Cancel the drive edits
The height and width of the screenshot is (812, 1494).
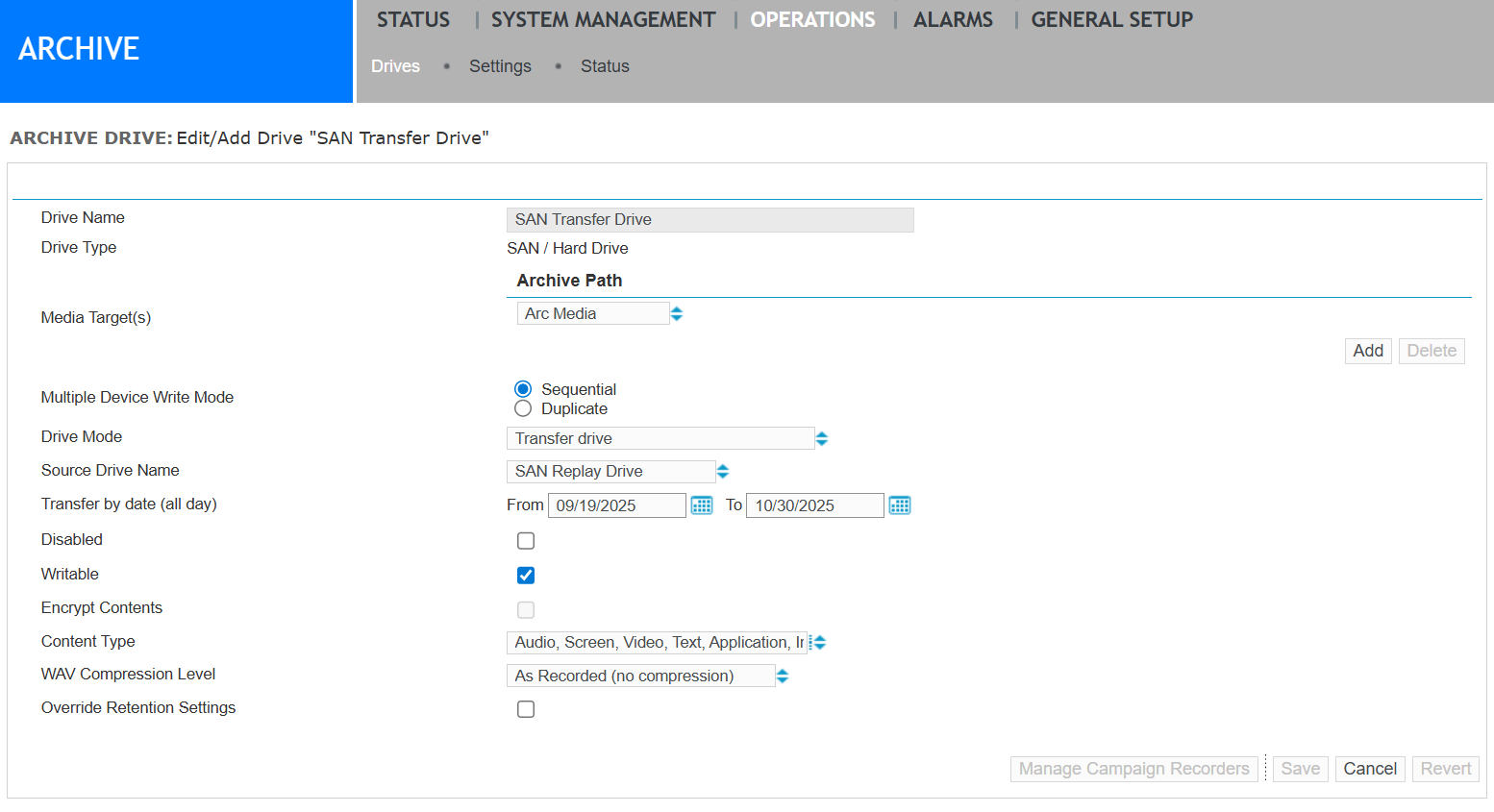click(1370, 768)
